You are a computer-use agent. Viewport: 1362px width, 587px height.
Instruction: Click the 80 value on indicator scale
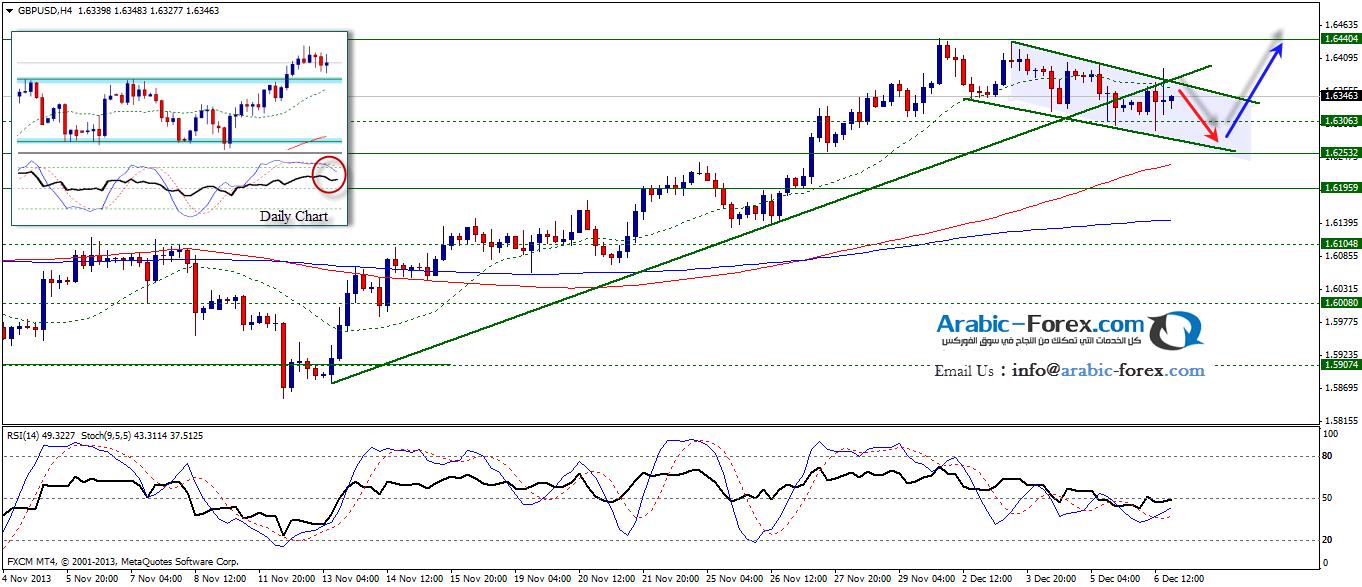pos(1328,456)
